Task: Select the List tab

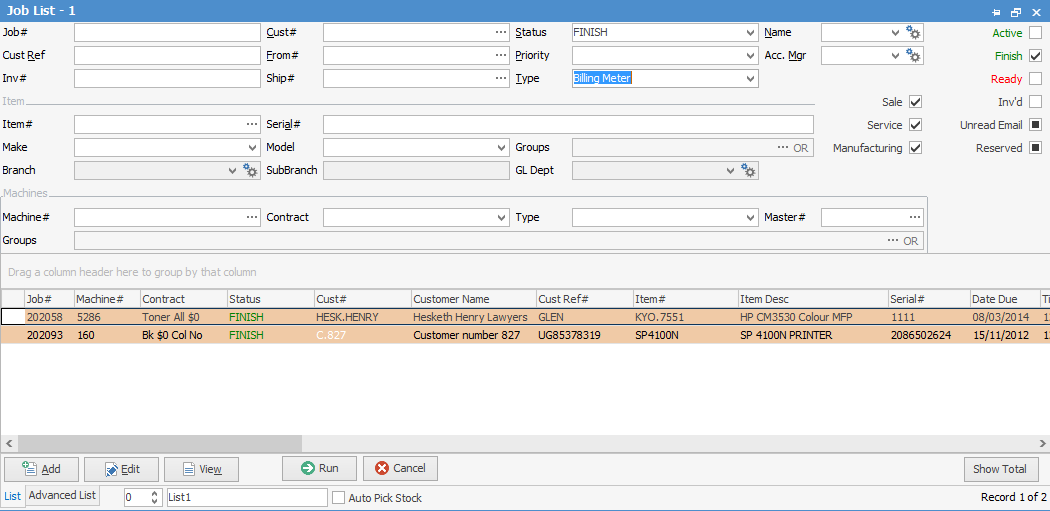Action: coord(13,496)
